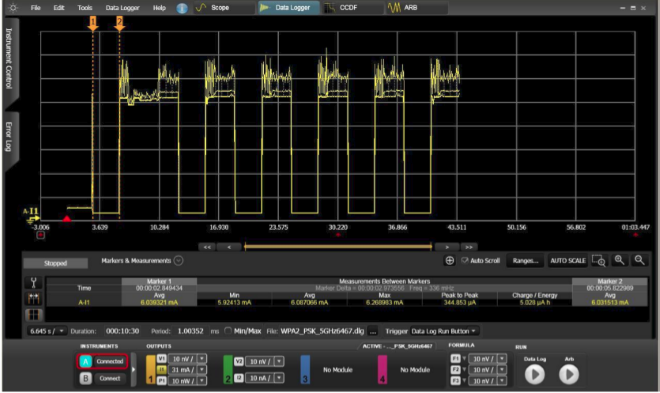Toggle V2 trace for output 2

click(x=239, y=361)
